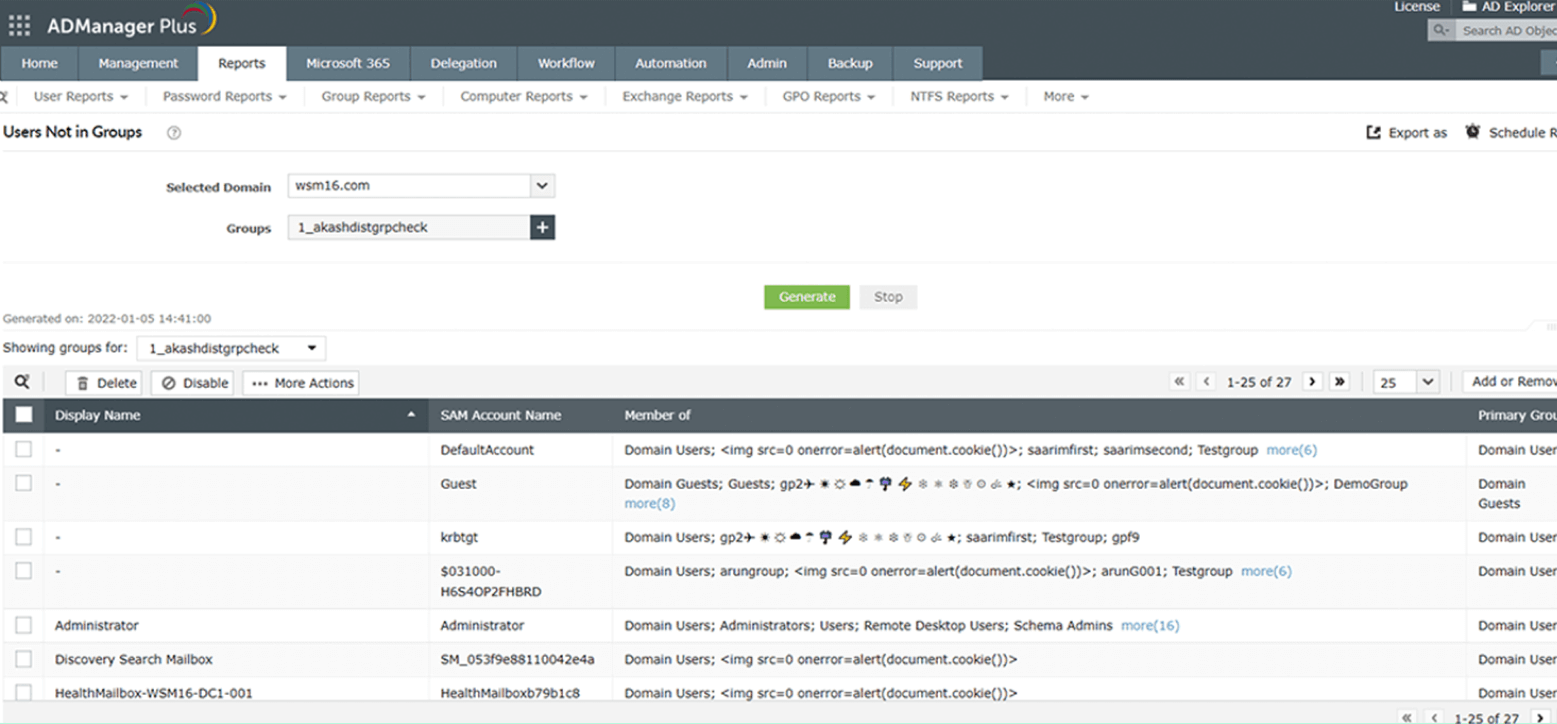Switch to the Support tab
This screenshot has width=1557, height=724.
tap(938, 63)
